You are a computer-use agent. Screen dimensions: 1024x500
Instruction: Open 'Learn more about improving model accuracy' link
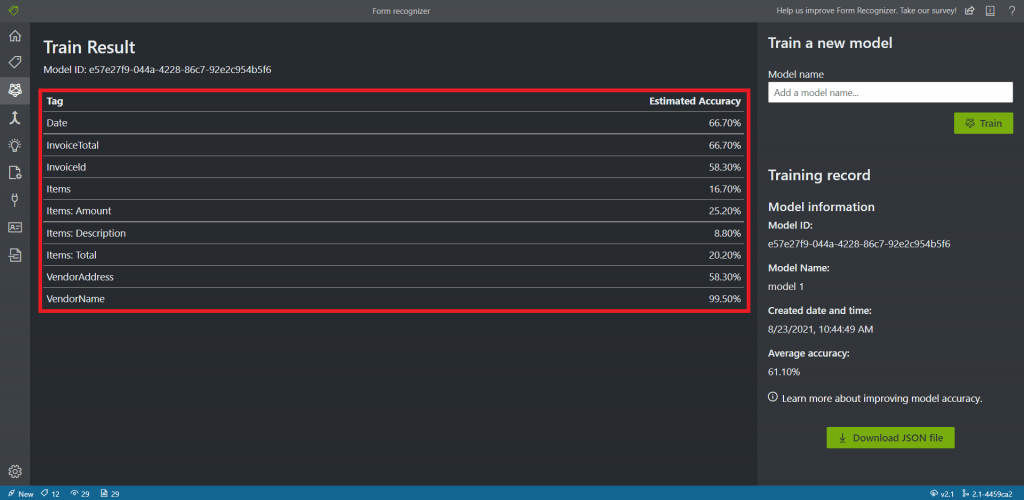coord(881,398)
